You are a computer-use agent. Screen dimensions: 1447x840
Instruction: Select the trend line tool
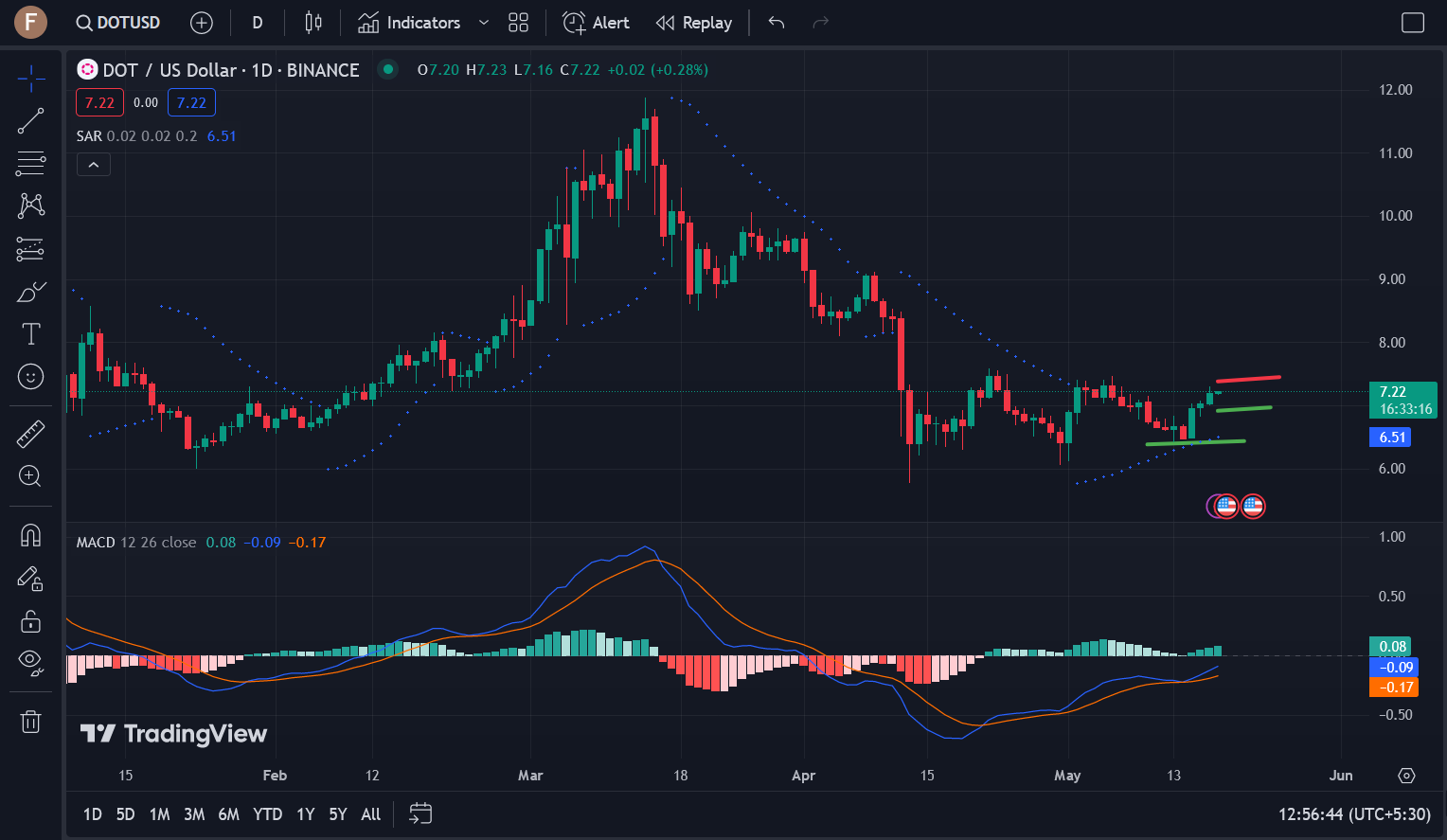pyautogui.click(x=30, y=121)
